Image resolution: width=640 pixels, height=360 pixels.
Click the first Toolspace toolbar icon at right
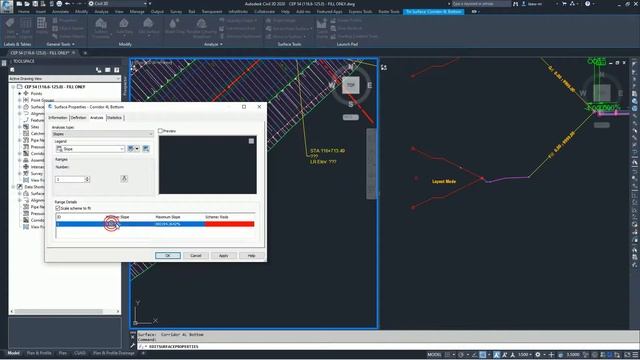click(x=98, y=70)
